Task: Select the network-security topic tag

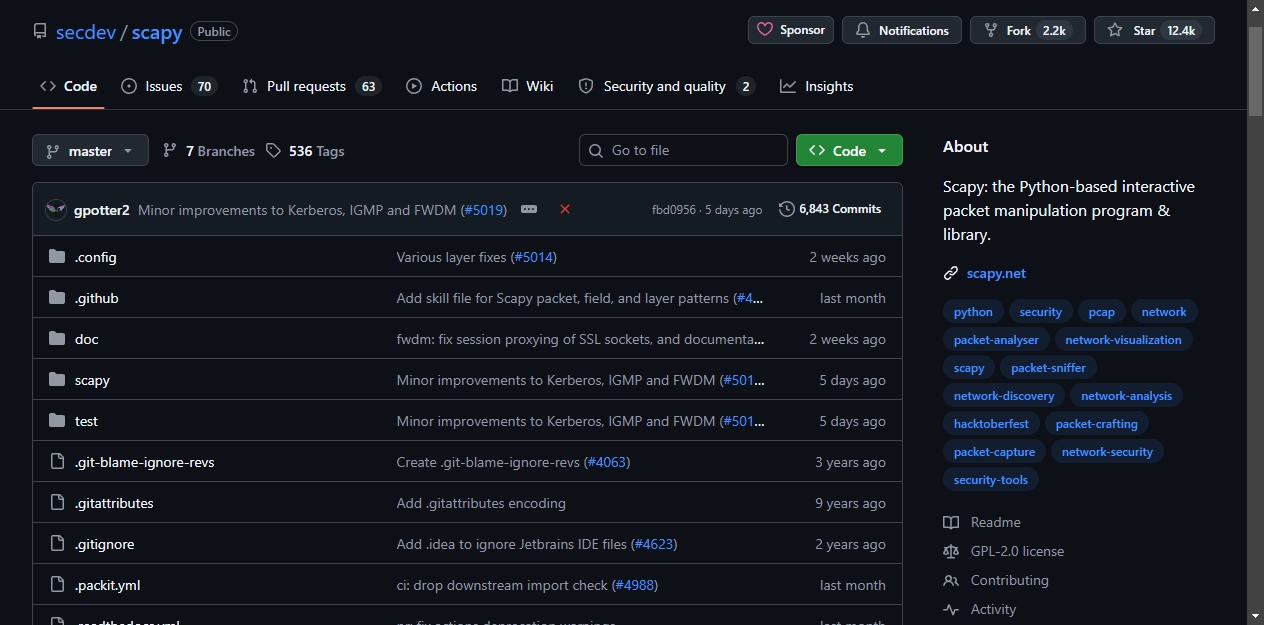Action: point(1107,452)
